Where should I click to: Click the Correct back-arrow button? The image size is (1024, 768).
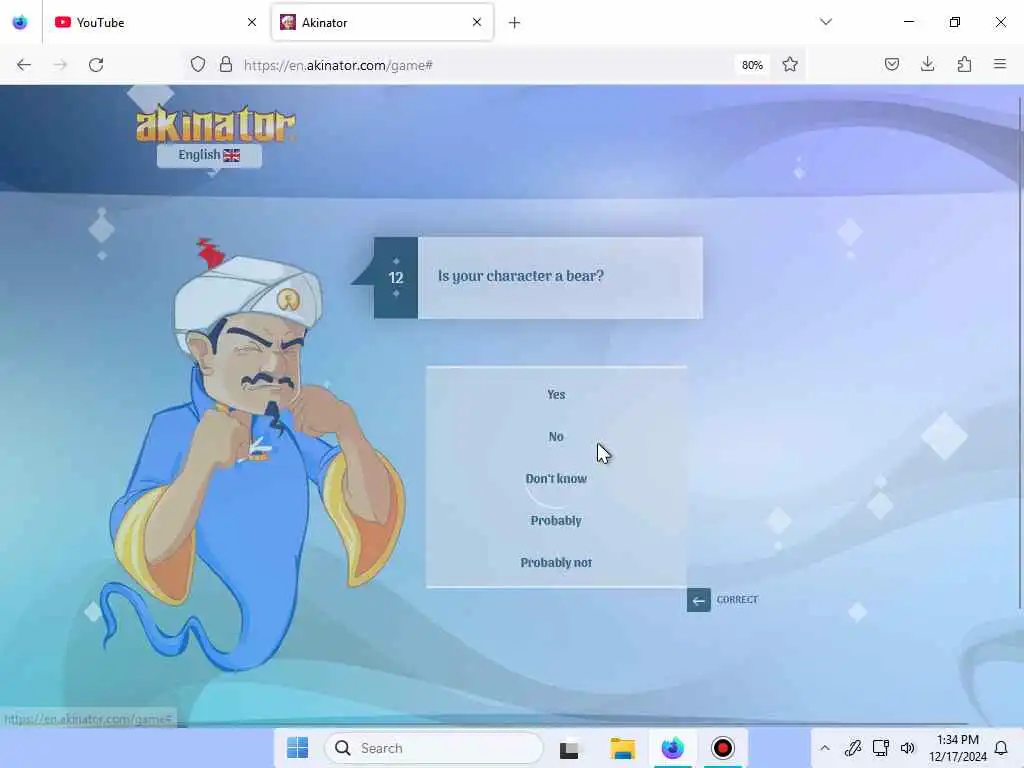[x=699, y=600]
